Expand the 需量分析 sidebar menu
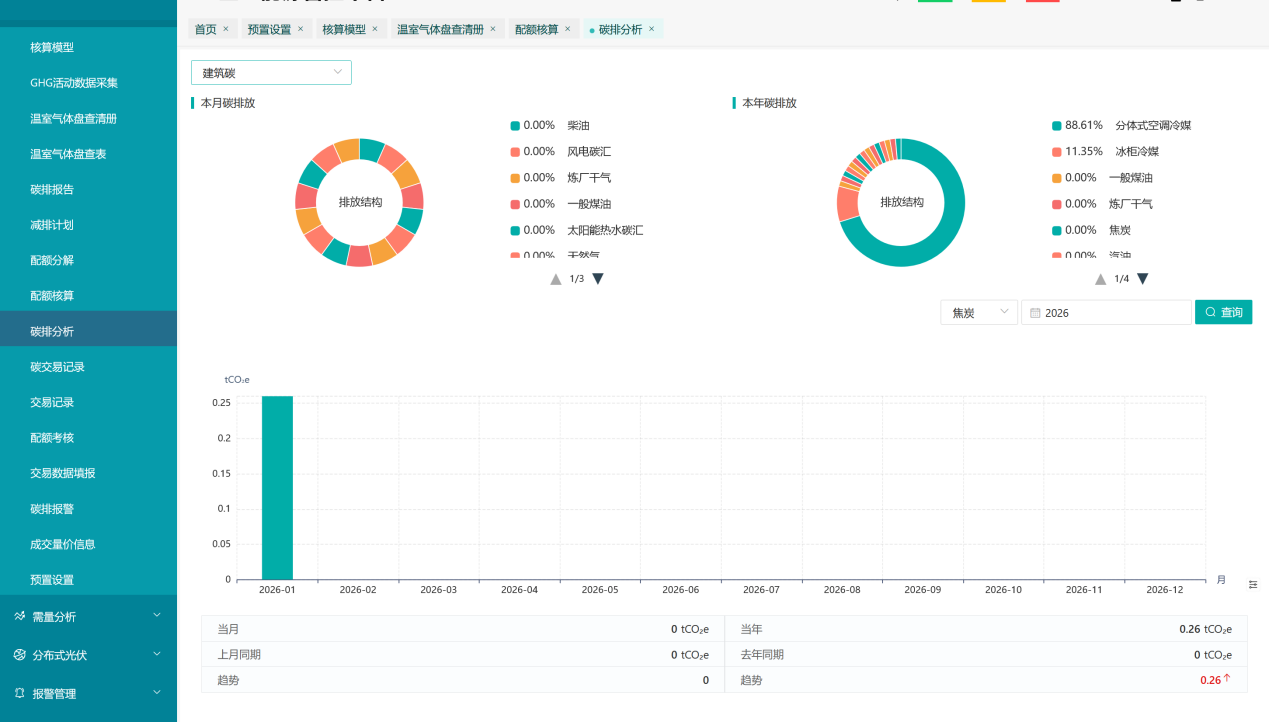 click(x=88, y=617)
